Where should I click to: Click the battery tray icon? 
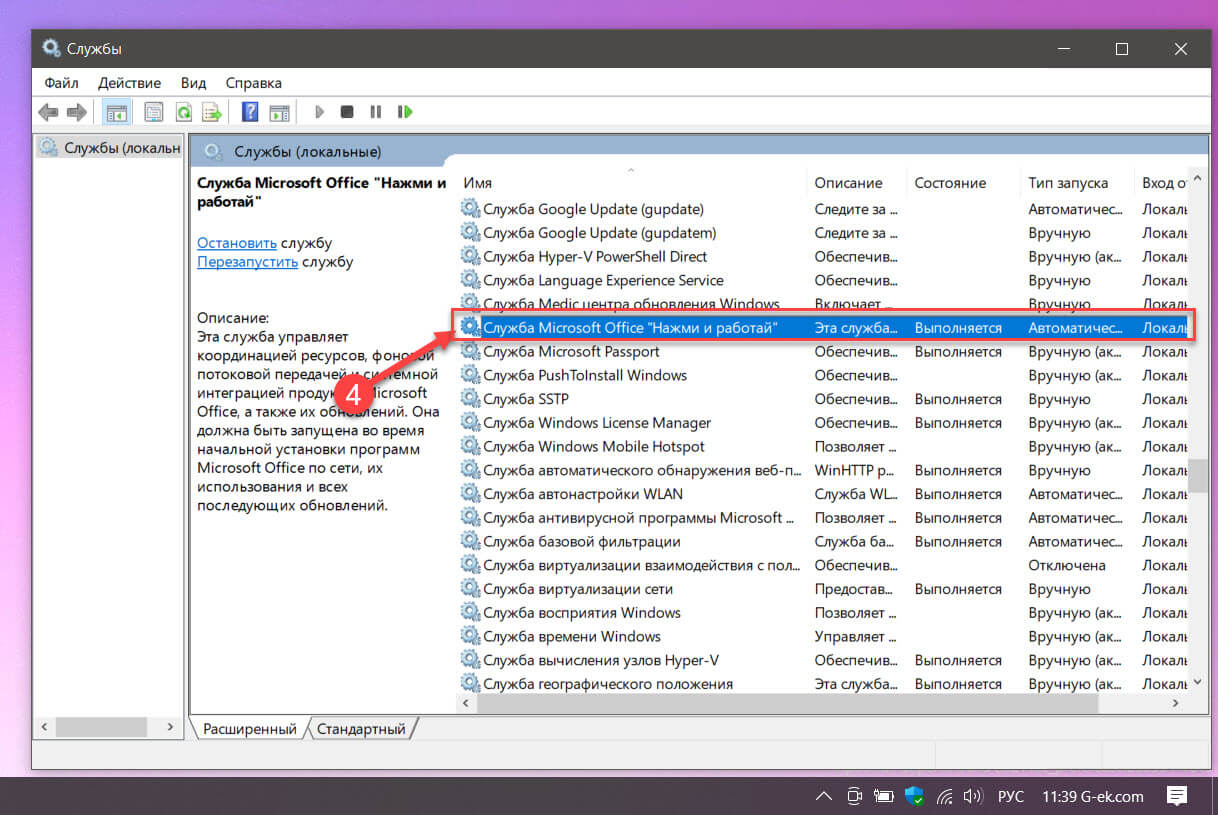(x=884, y=797)
